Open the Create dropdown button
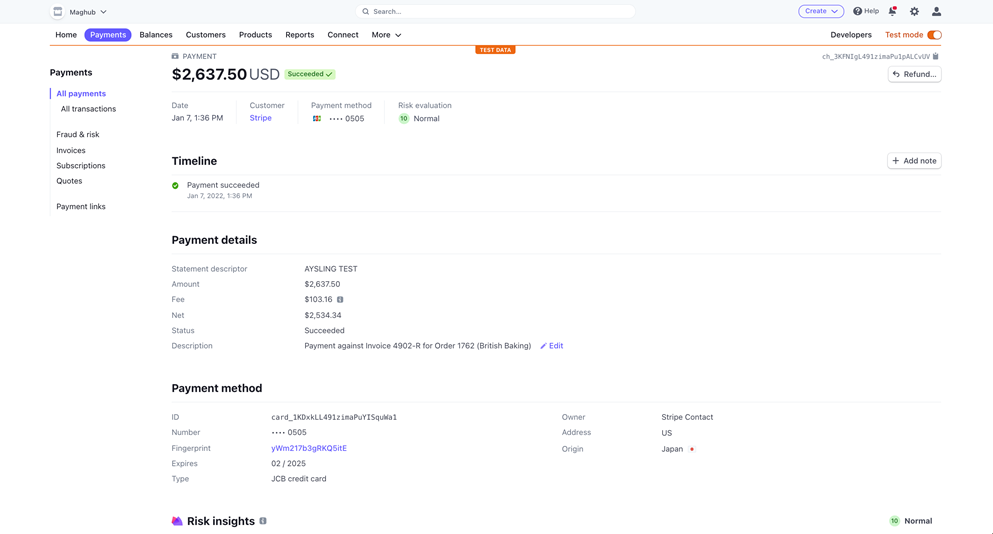The width and height of the screenshot is (993, 534). (820, 11)
